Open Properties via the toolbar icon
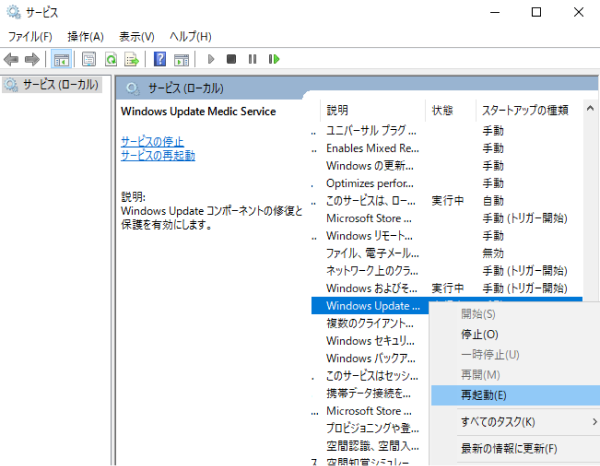The width and height of the screenshot is (600, 466). coord(88,60)
